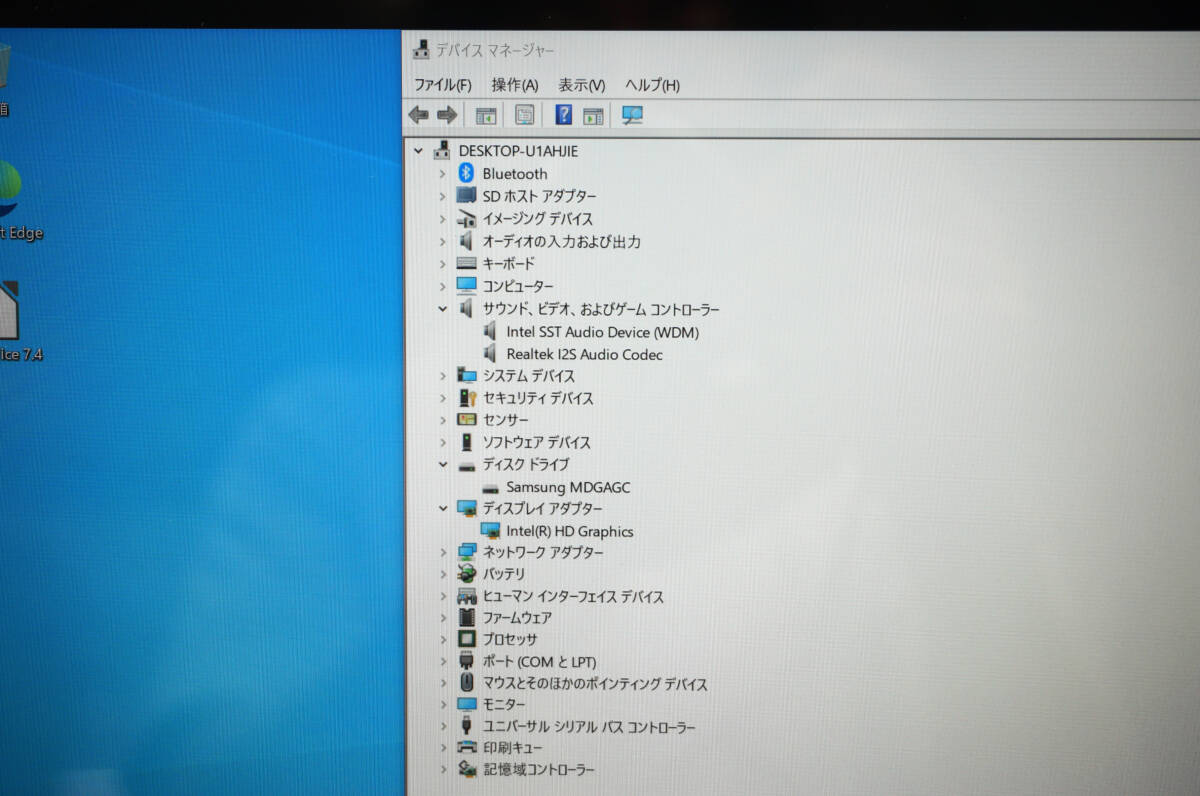Expand the システム デバイス category
Viewport: 1200px width, 796px height.
click(442, 376)
